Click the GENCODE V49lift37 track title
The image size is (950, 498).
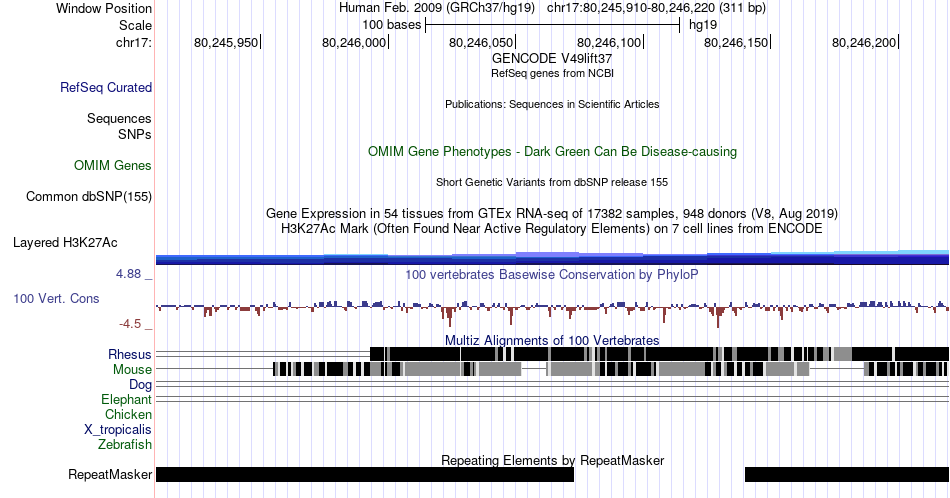click(x=552, y=59)
